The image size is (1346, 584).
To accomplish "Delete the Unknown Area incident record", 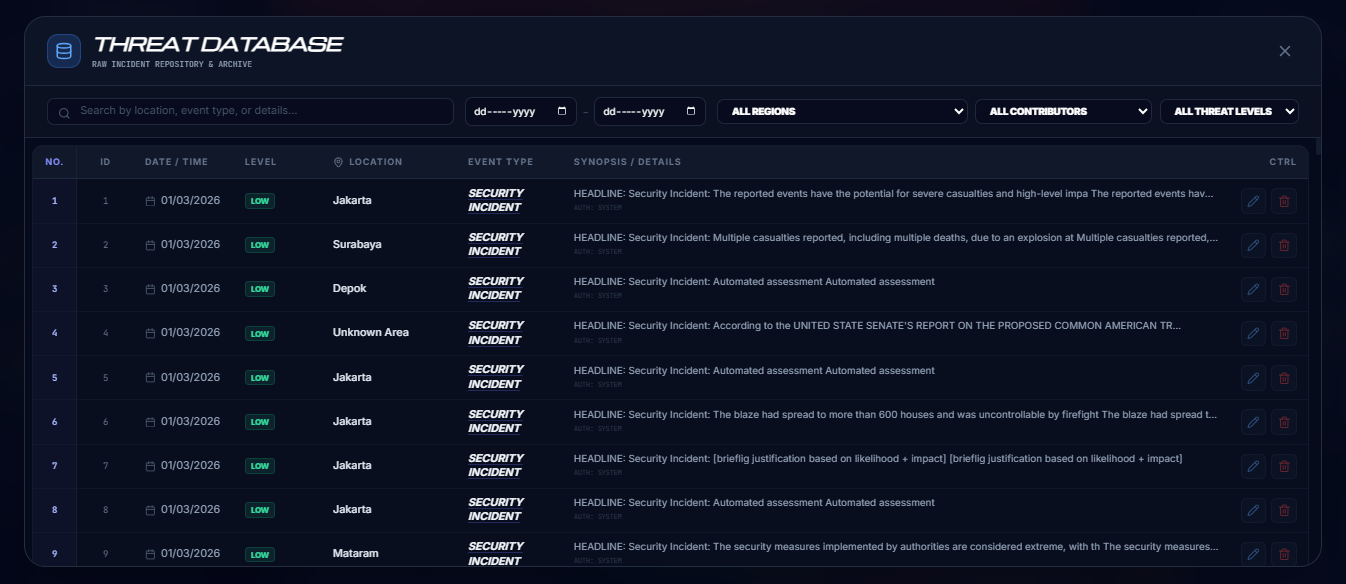I will (1284, 333).
